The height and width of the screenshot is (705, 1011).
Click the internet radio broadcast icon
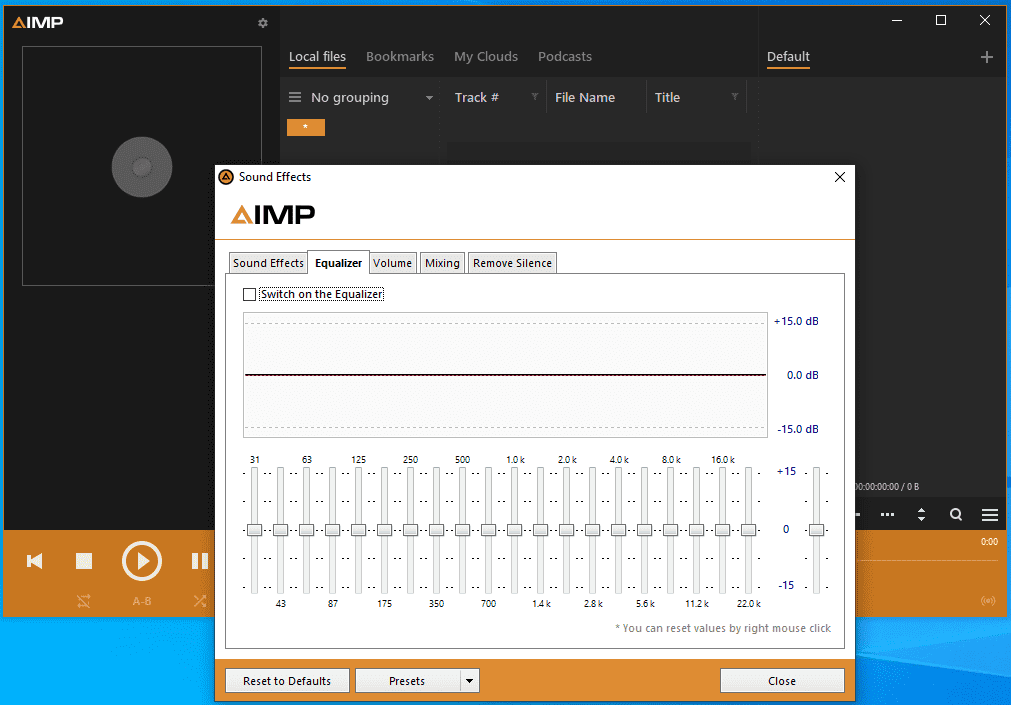point(988,601)
